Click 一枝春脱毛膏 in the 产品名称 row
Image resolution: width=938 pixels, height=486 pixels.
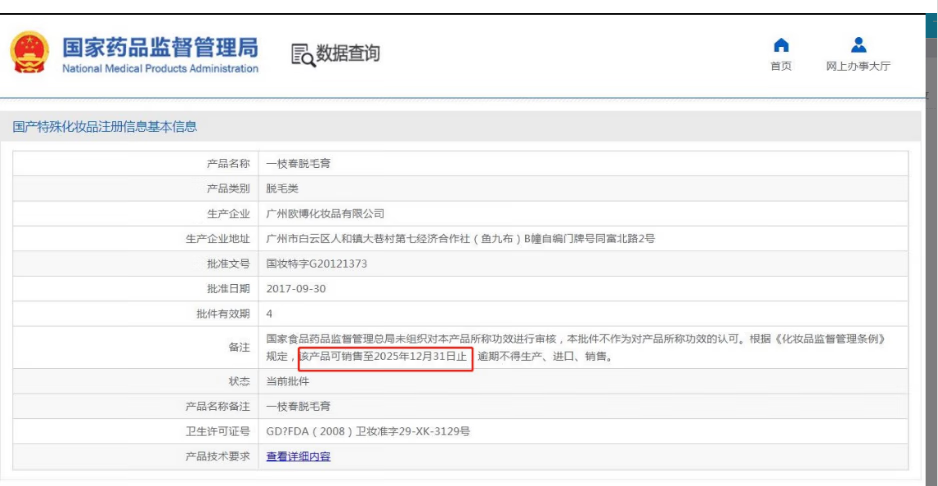tap(299, 163)
